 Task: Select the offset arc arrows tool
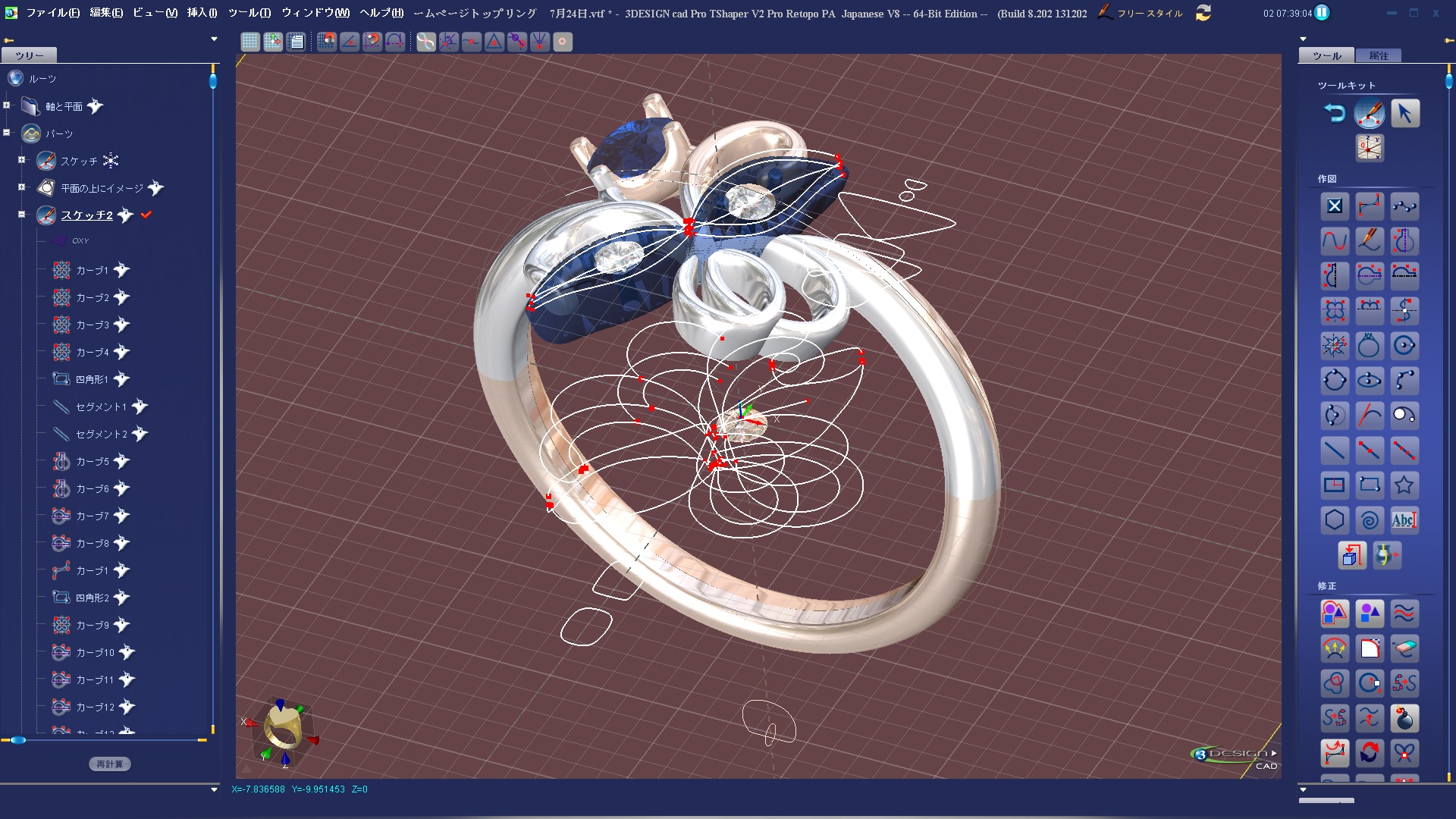[1335, 648]
